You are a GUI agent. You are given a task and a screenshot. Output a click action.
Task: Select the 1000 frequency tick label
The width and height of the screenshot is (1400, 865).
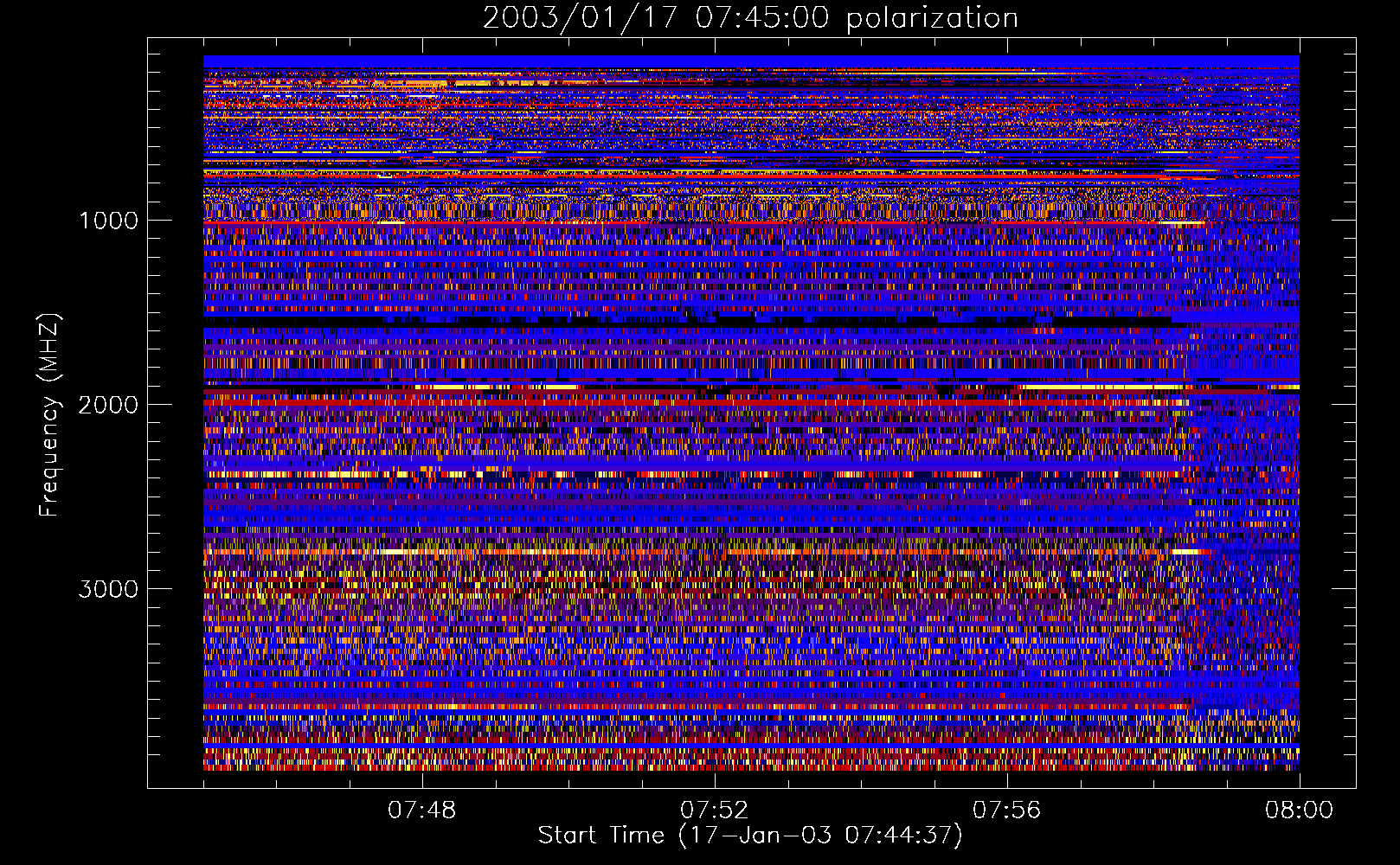pos(108,220)
